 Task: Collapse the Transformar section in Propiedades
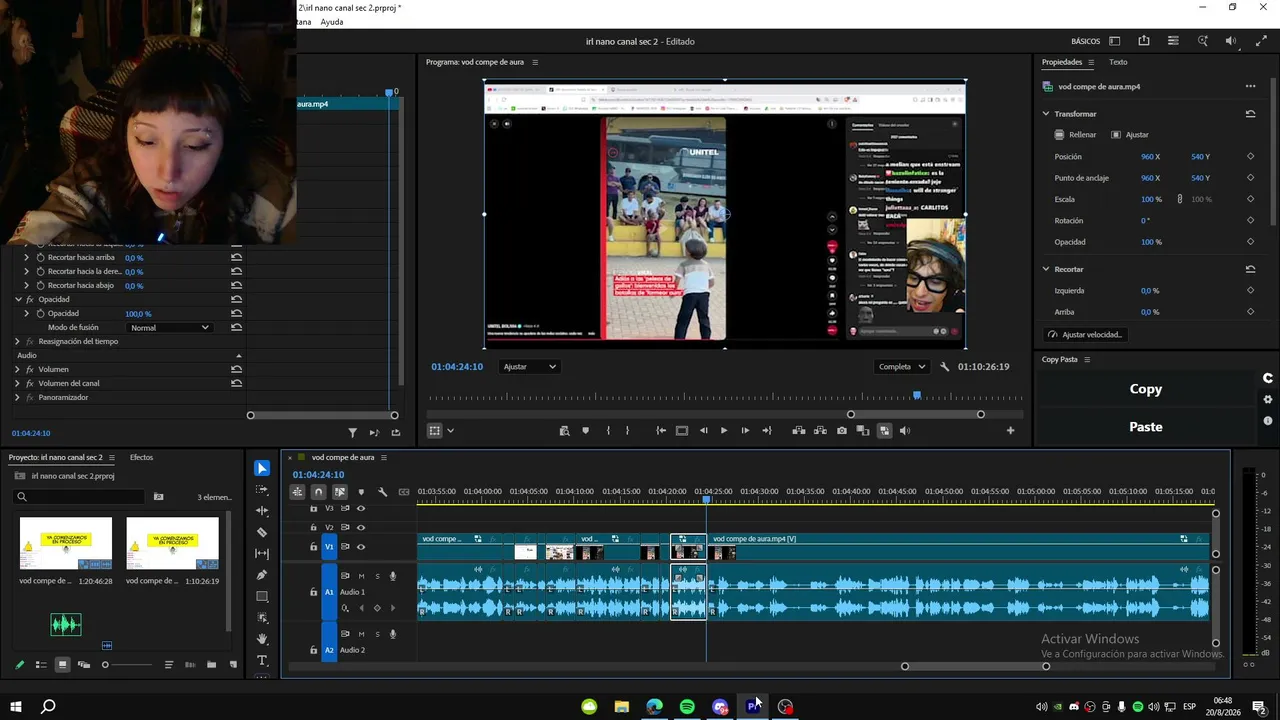click(1046, 114)
